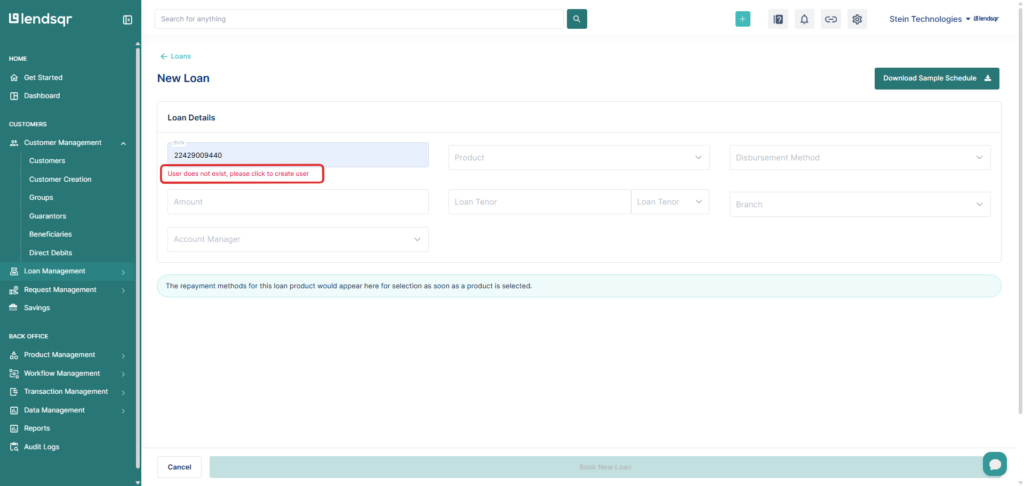
Task: Open the settings gear icon
Action: [857, 19]
